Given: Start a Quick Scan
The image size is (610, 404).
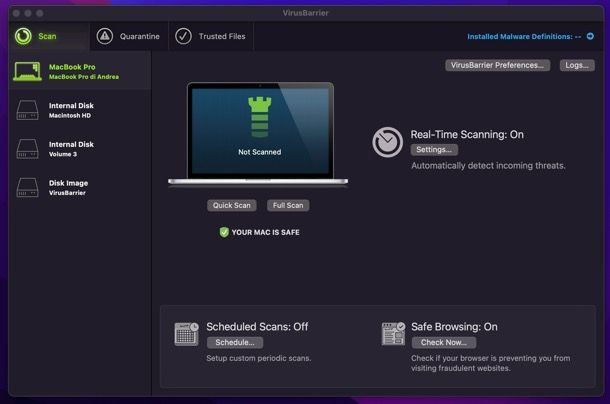Looking at the screenshot, I should click(x=231, y=205).
